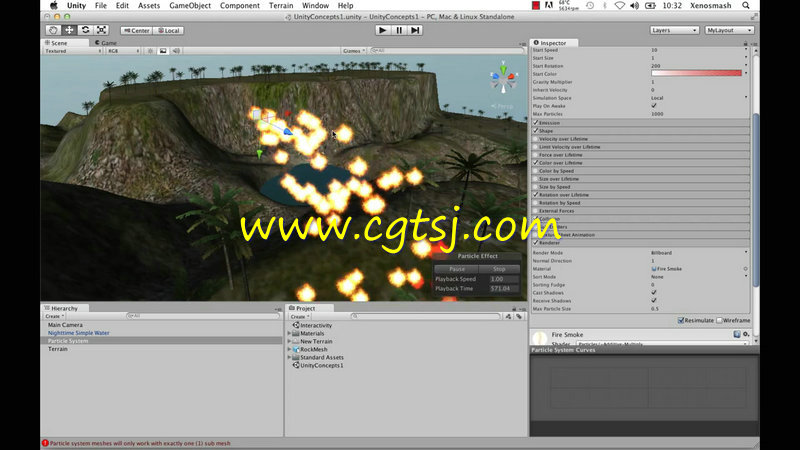This screenshot has height=450, width=800.
Task: Stop the particle effect
Action: click(498, 269)
